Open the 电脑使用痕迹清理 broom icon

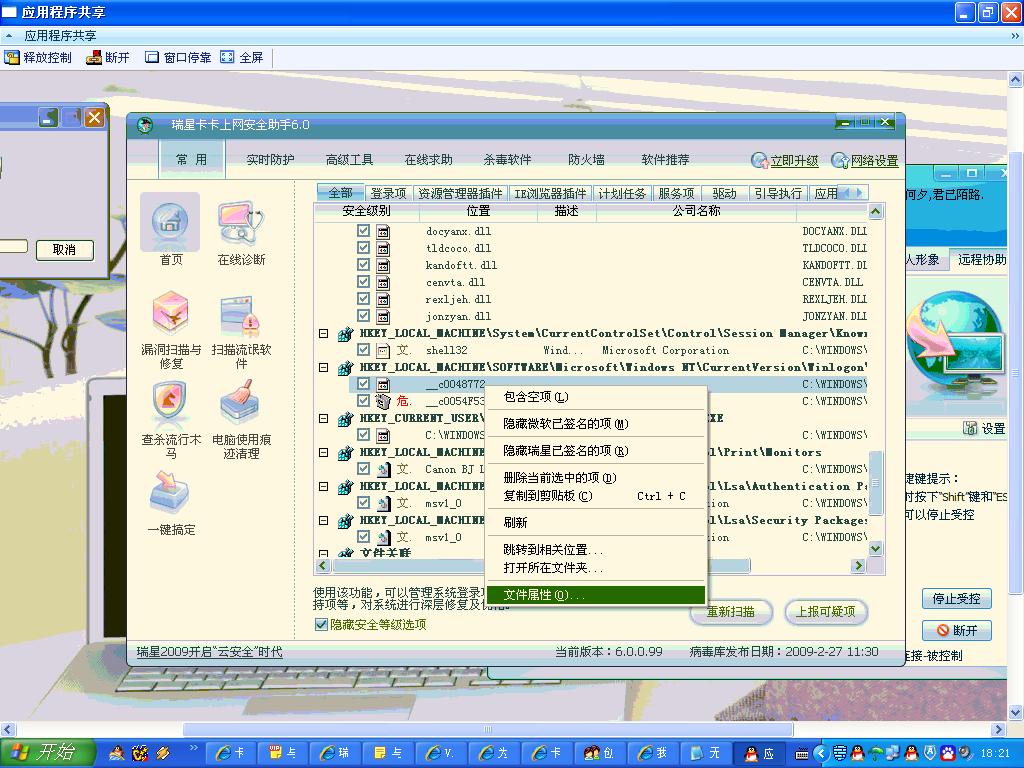click(241, 402)
